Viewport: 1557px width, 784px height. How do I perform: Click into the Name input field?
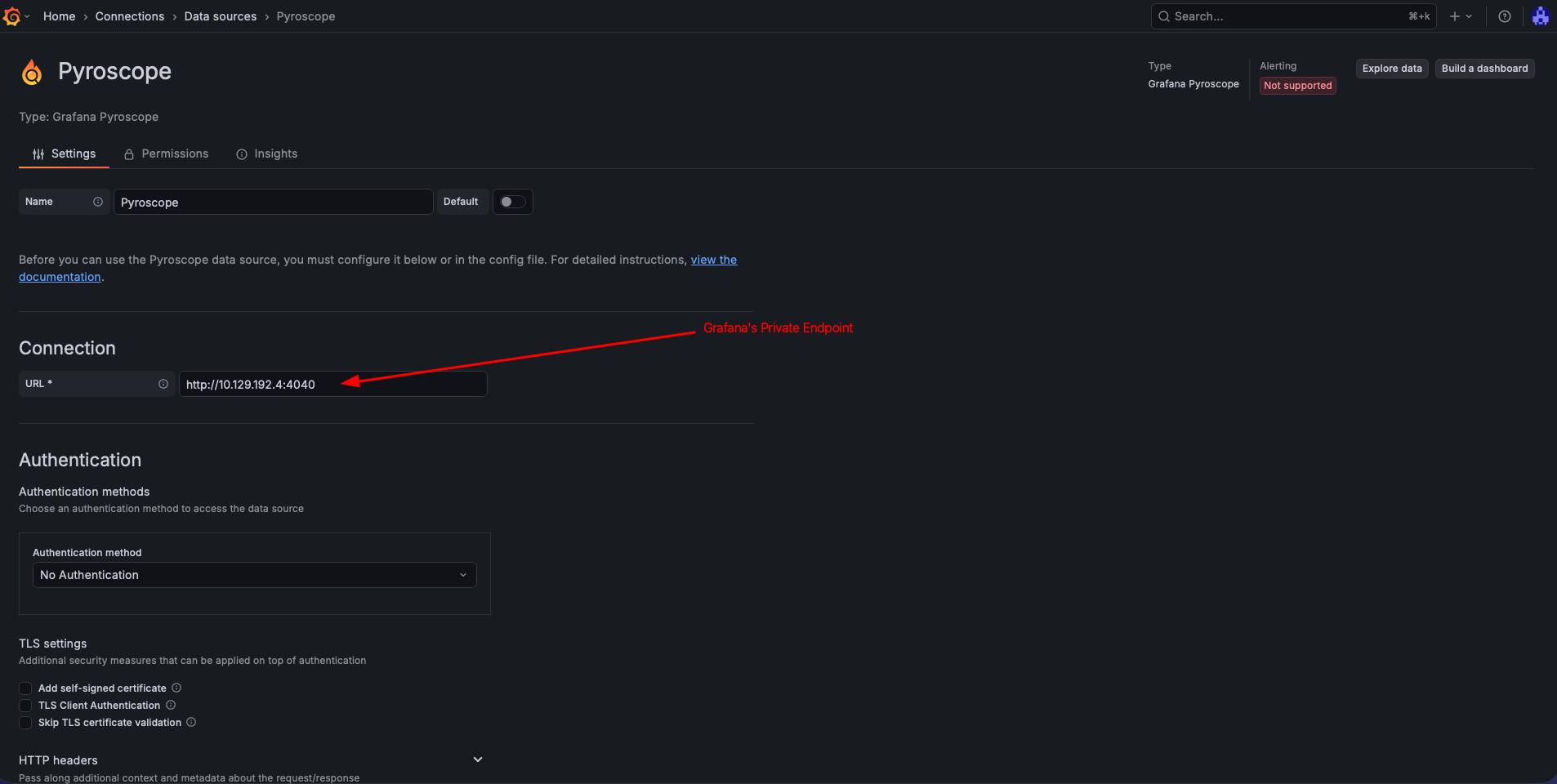click(273, 202)
